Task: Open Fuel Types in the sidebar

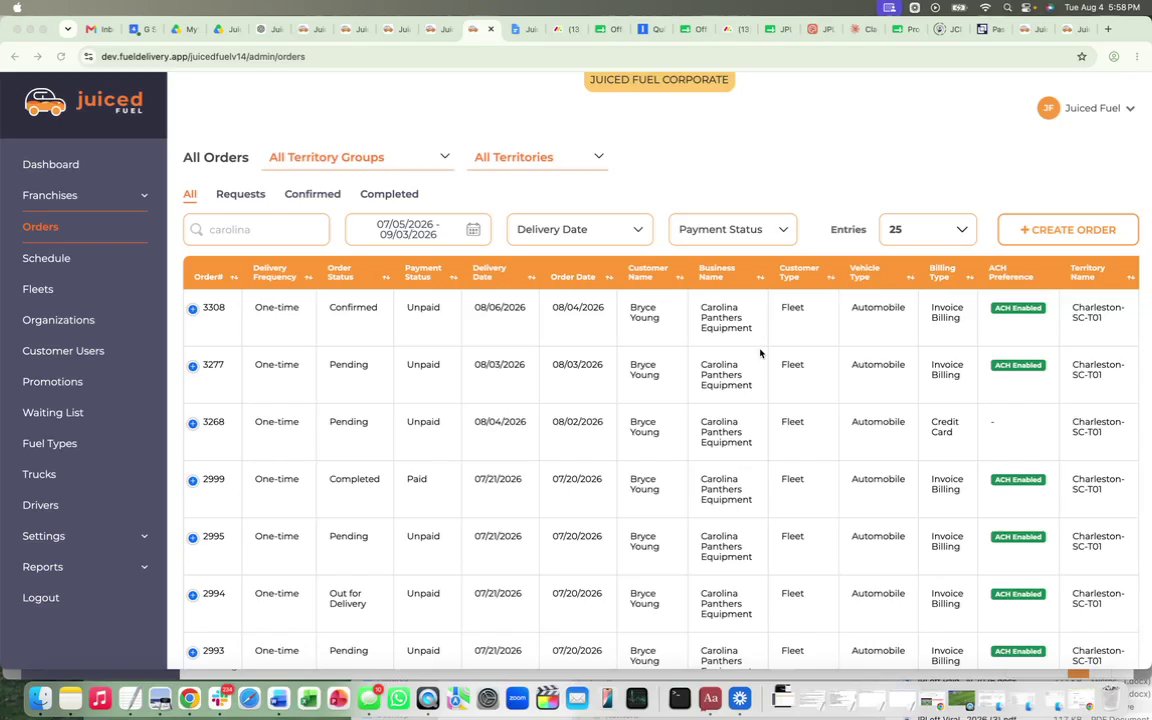Action: coord(49,444)
